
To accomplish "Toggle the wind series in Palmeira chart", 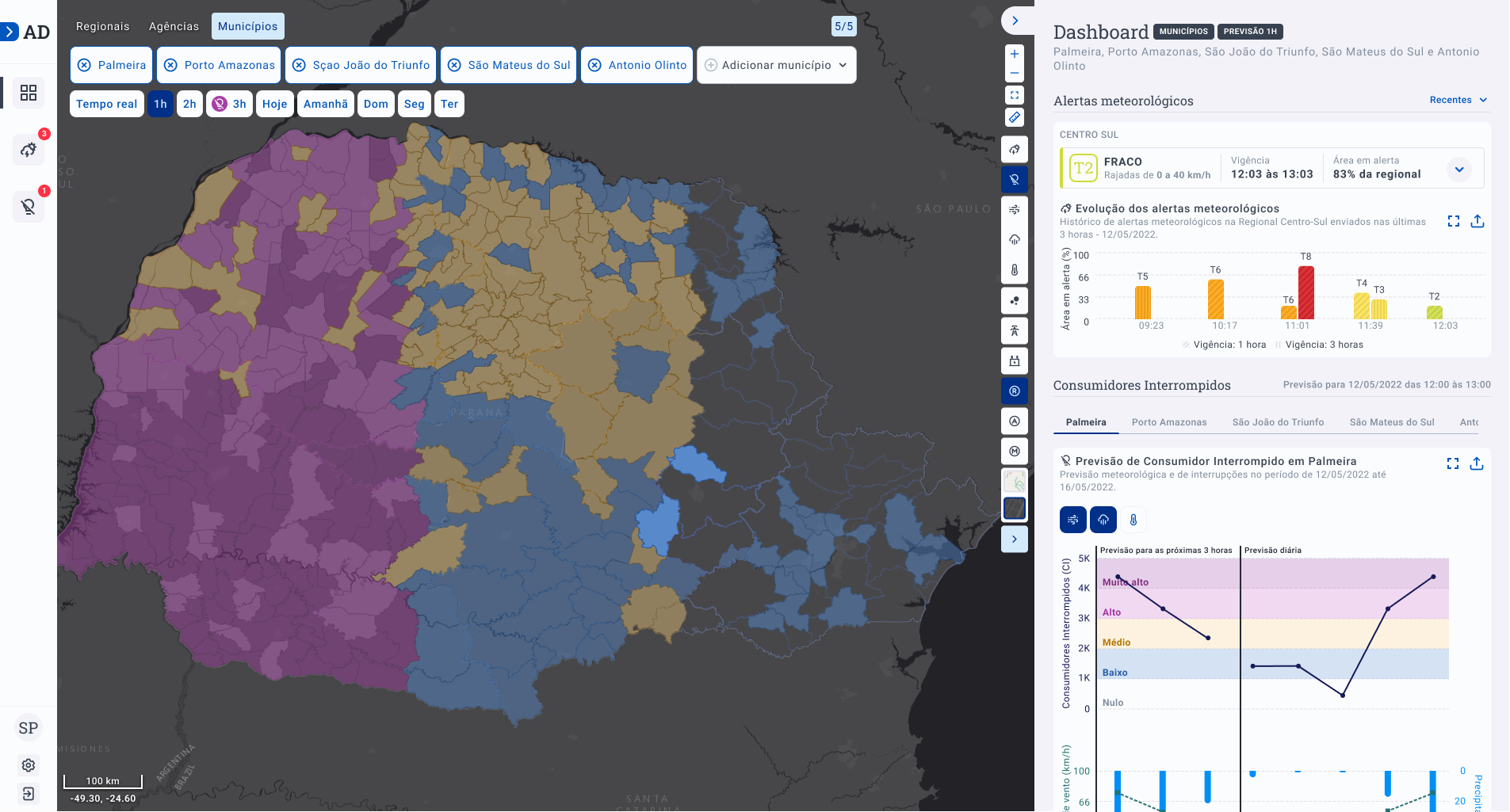I will [1072, 520].
